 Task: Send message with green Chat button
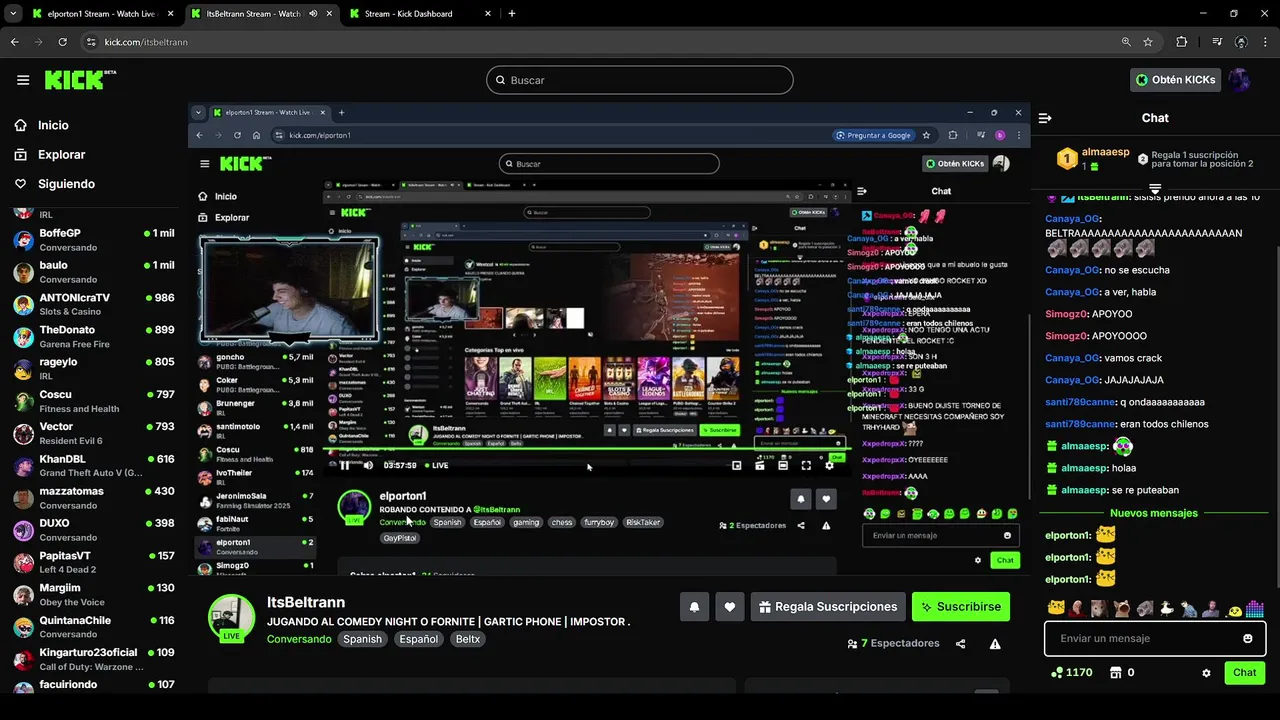click(1245, 673)
